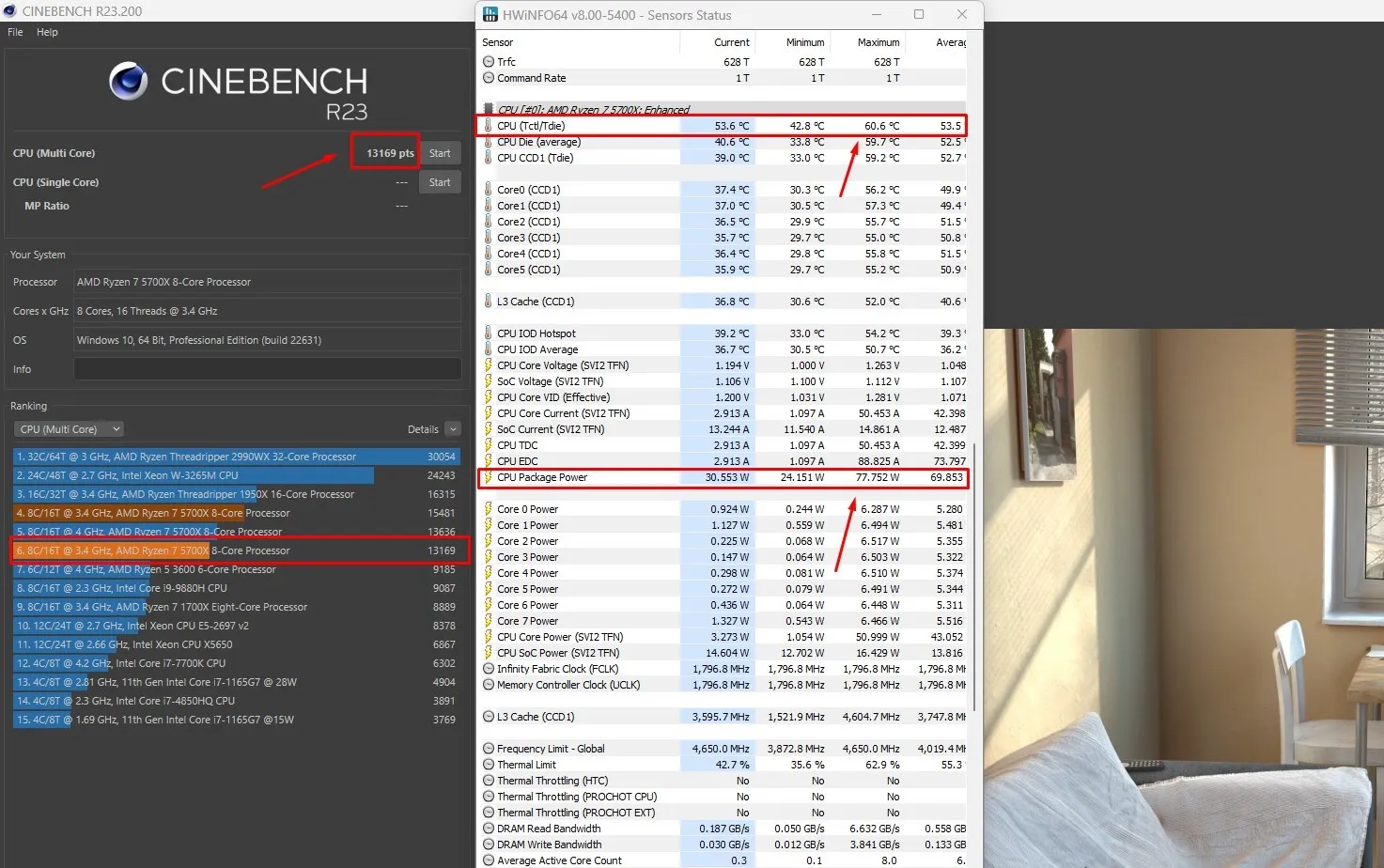Select ranking entry 9 Ryzen 7 1700X
The width and height of the screenshot is (1384, 868).
236,607
